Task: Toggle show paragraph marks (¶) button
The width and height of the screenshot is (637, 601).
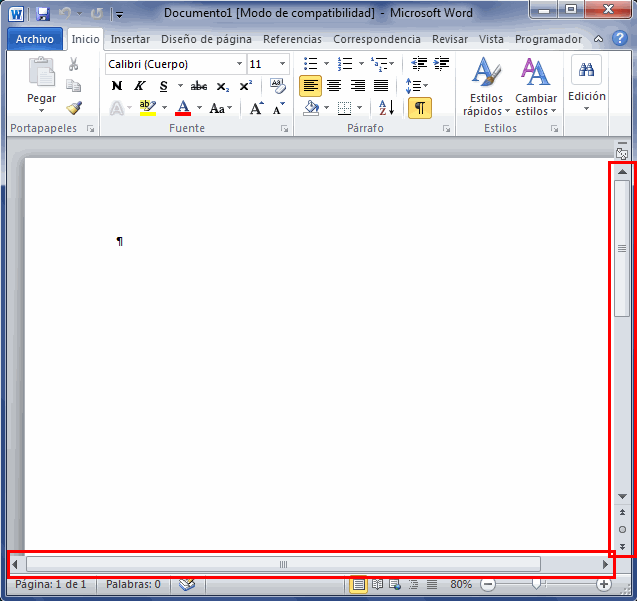Action: click(x=420, y=108)
